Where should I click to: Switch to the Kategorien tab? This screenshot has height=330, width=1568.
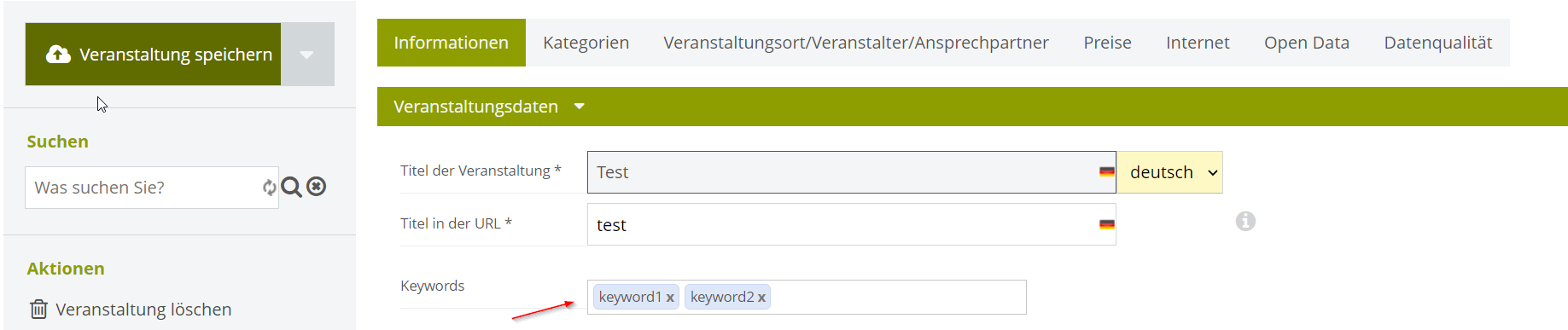pyautogui.click(x=586, y=43)
